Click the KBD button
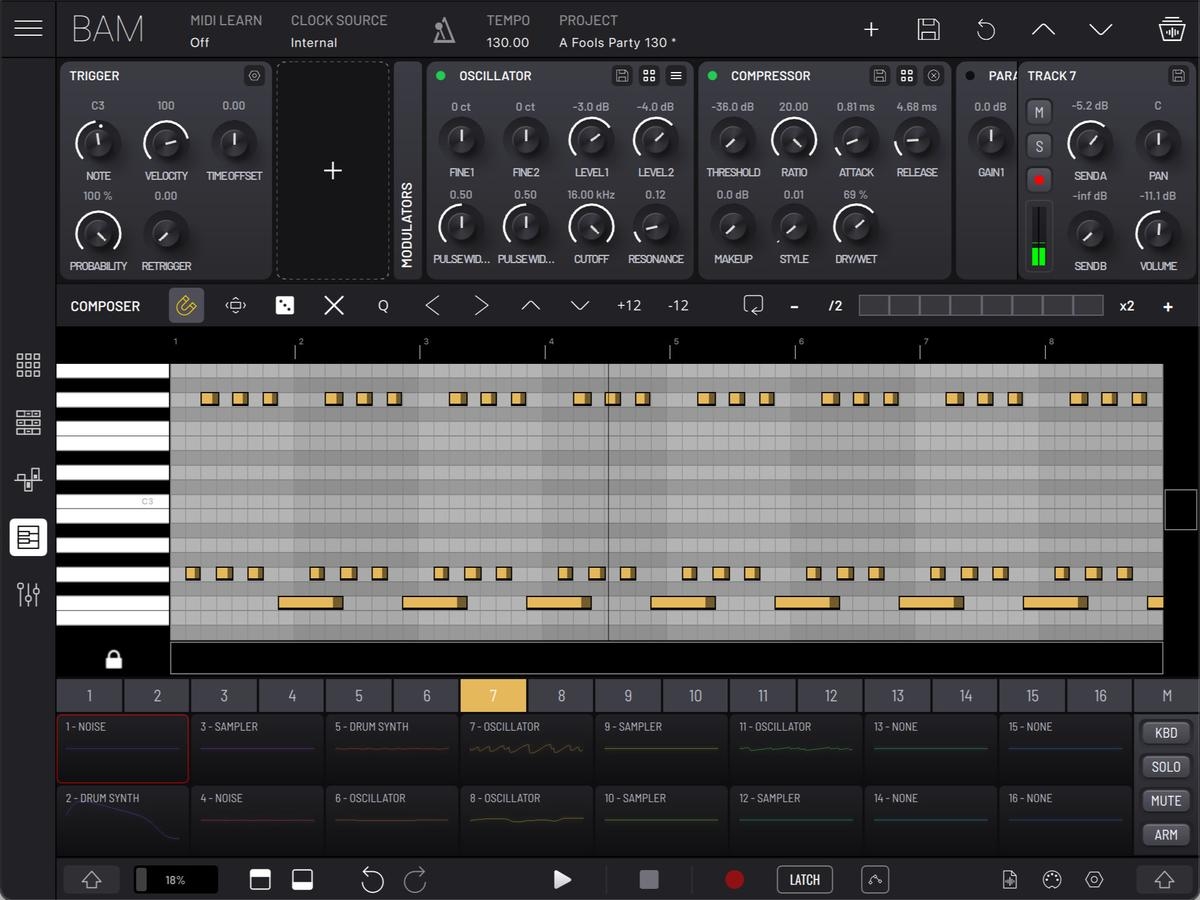The height and width of the screenshot is (900, 1200). (x=1166, y=733)
